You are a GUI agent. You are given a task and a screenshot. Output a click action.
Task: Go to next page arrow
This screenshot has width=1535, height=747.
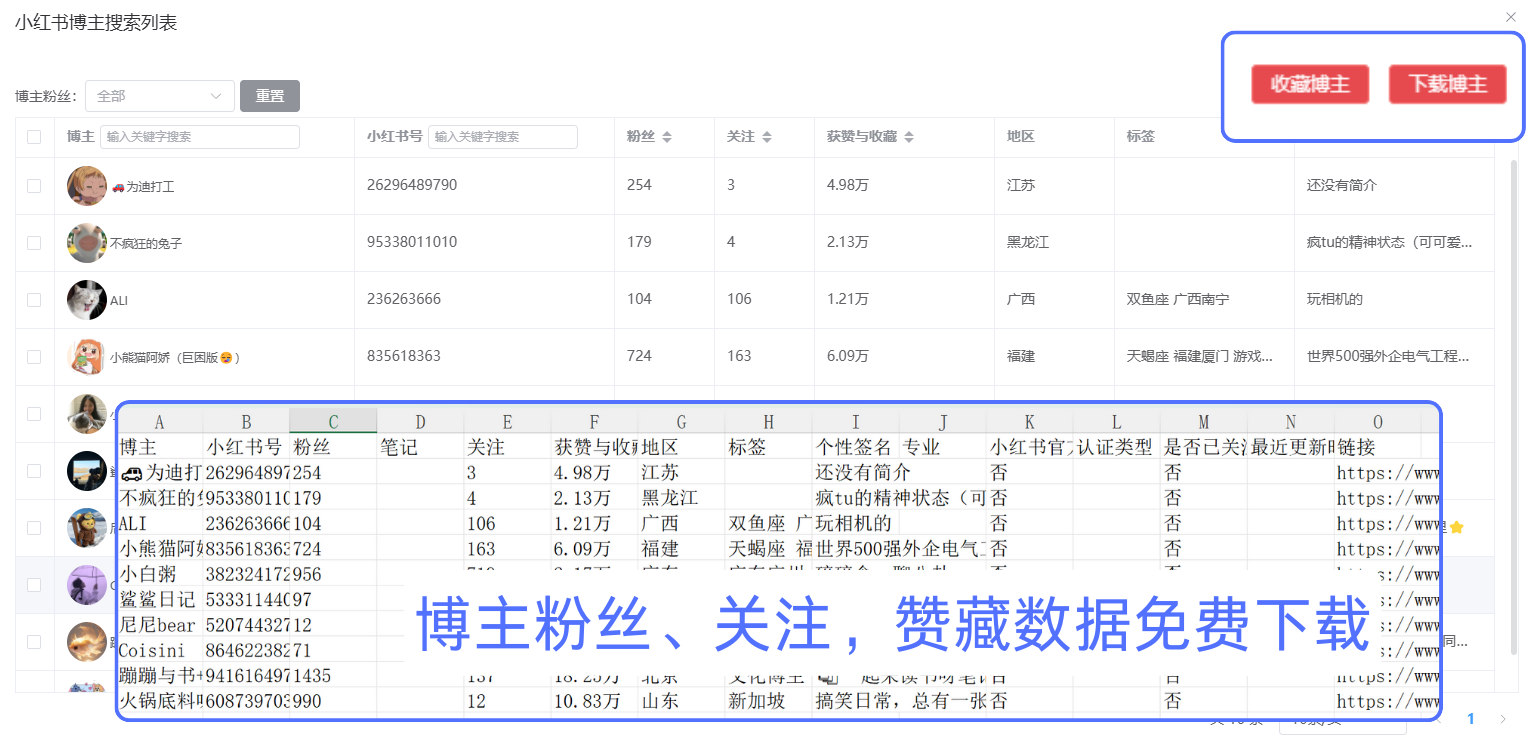[x=1502, y=719]
